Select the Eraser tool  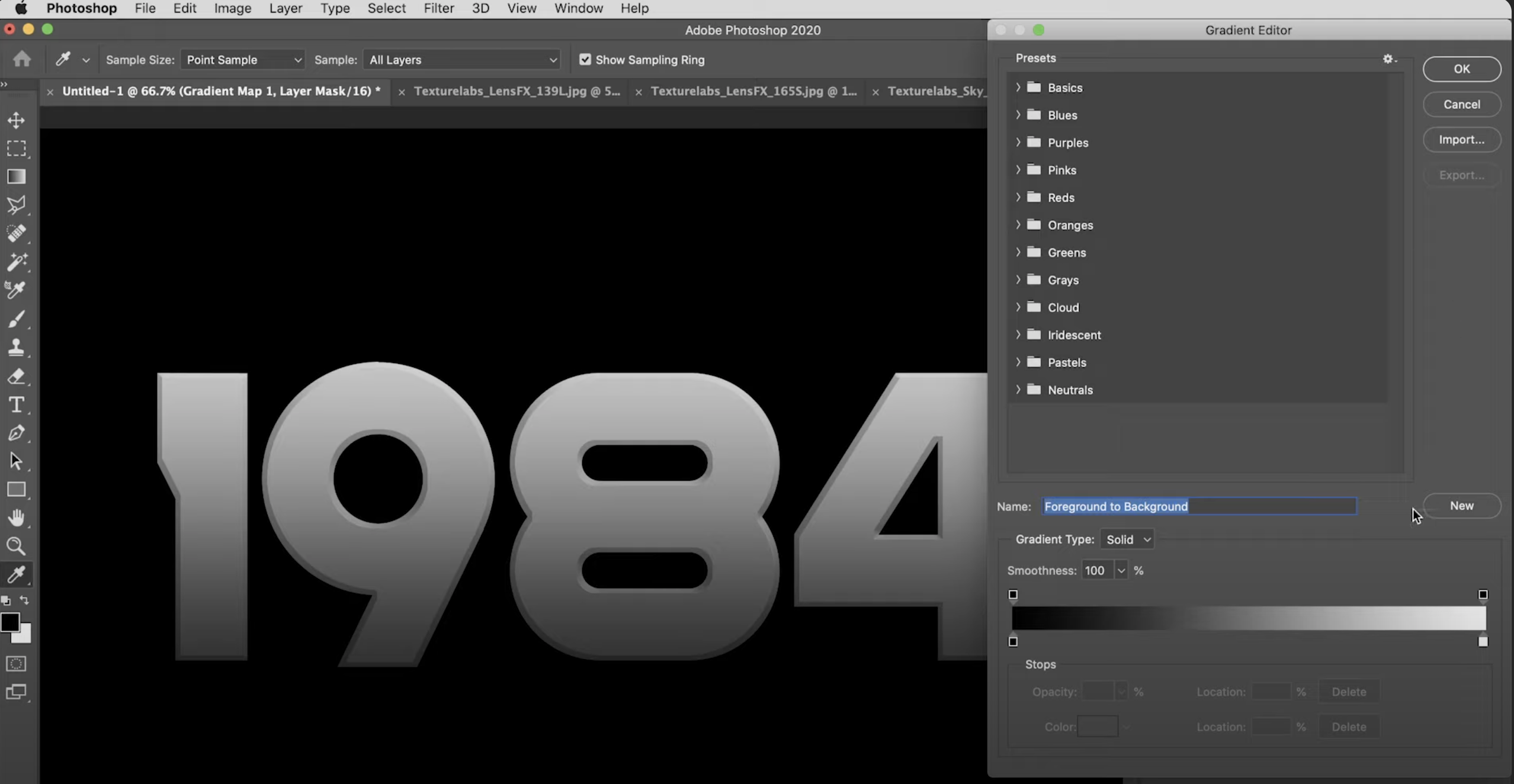point(16,376)
